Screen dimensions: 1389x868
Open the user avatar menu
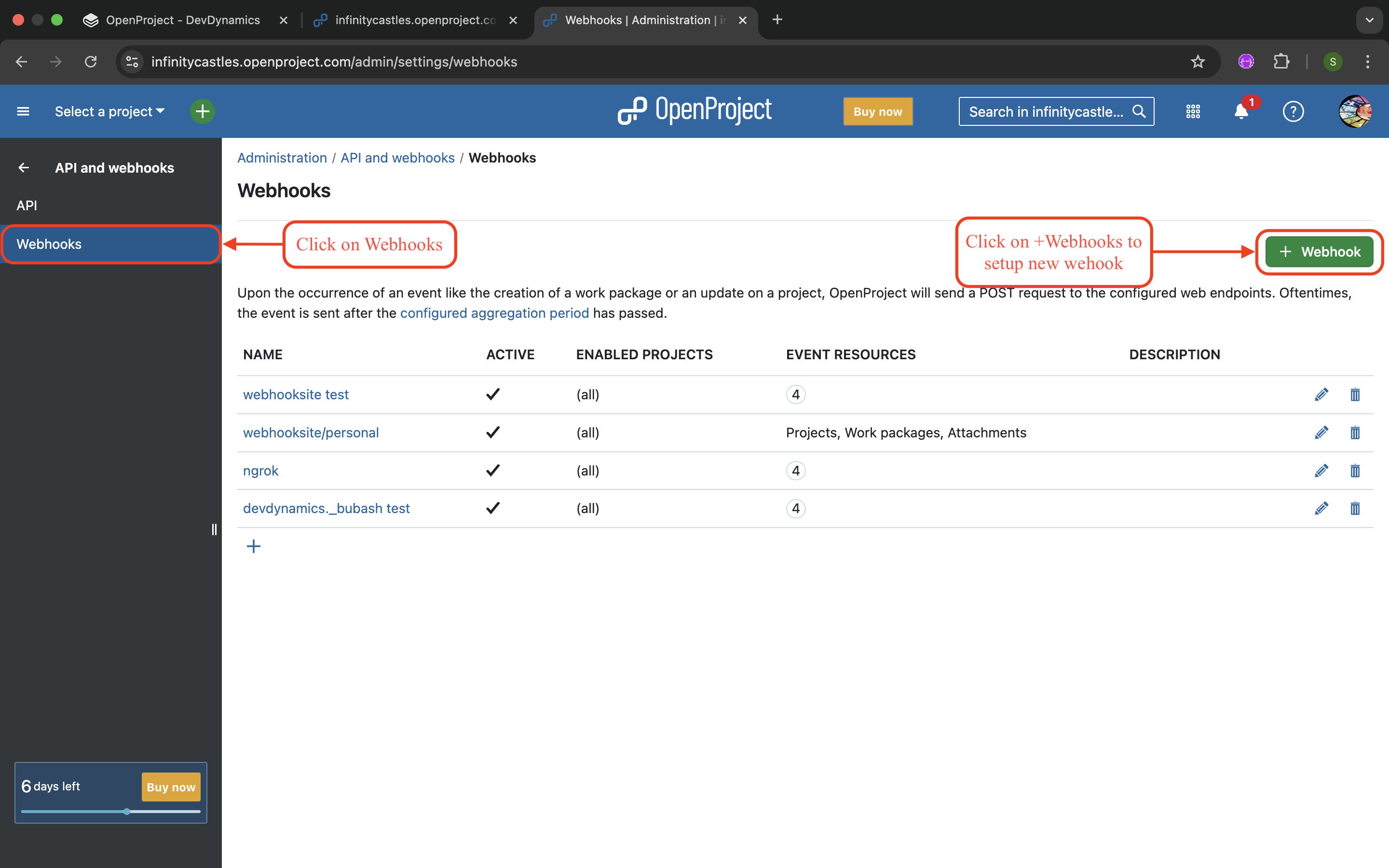click(1355, 111)
